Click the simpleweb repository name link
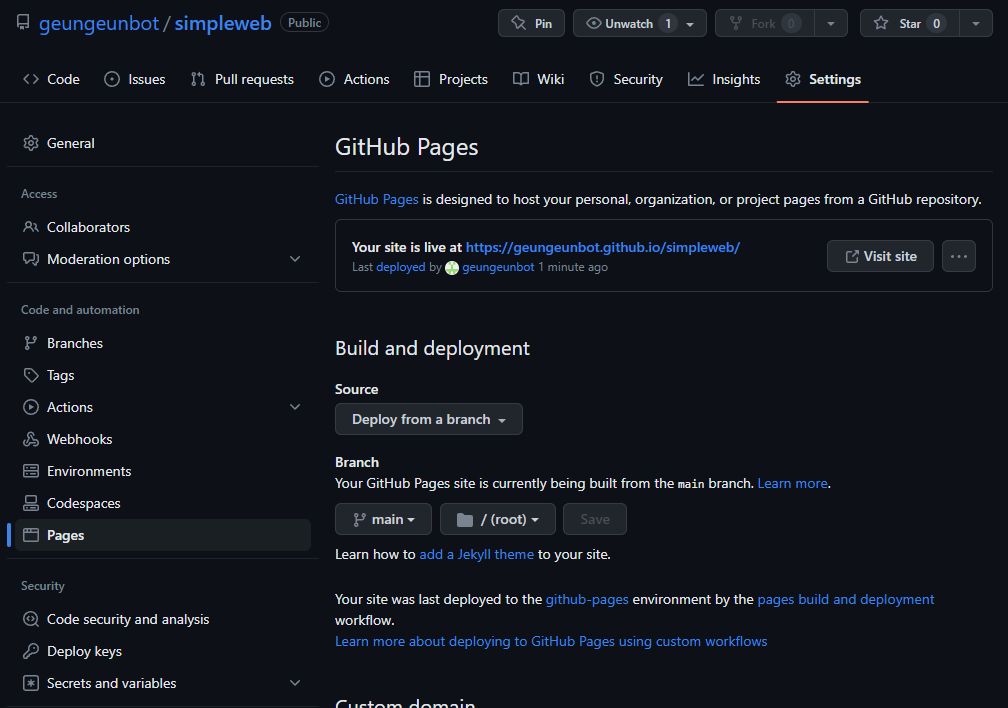Image resolution: width=1008 pixels, height=708 pixels. [x=223, y=23]
